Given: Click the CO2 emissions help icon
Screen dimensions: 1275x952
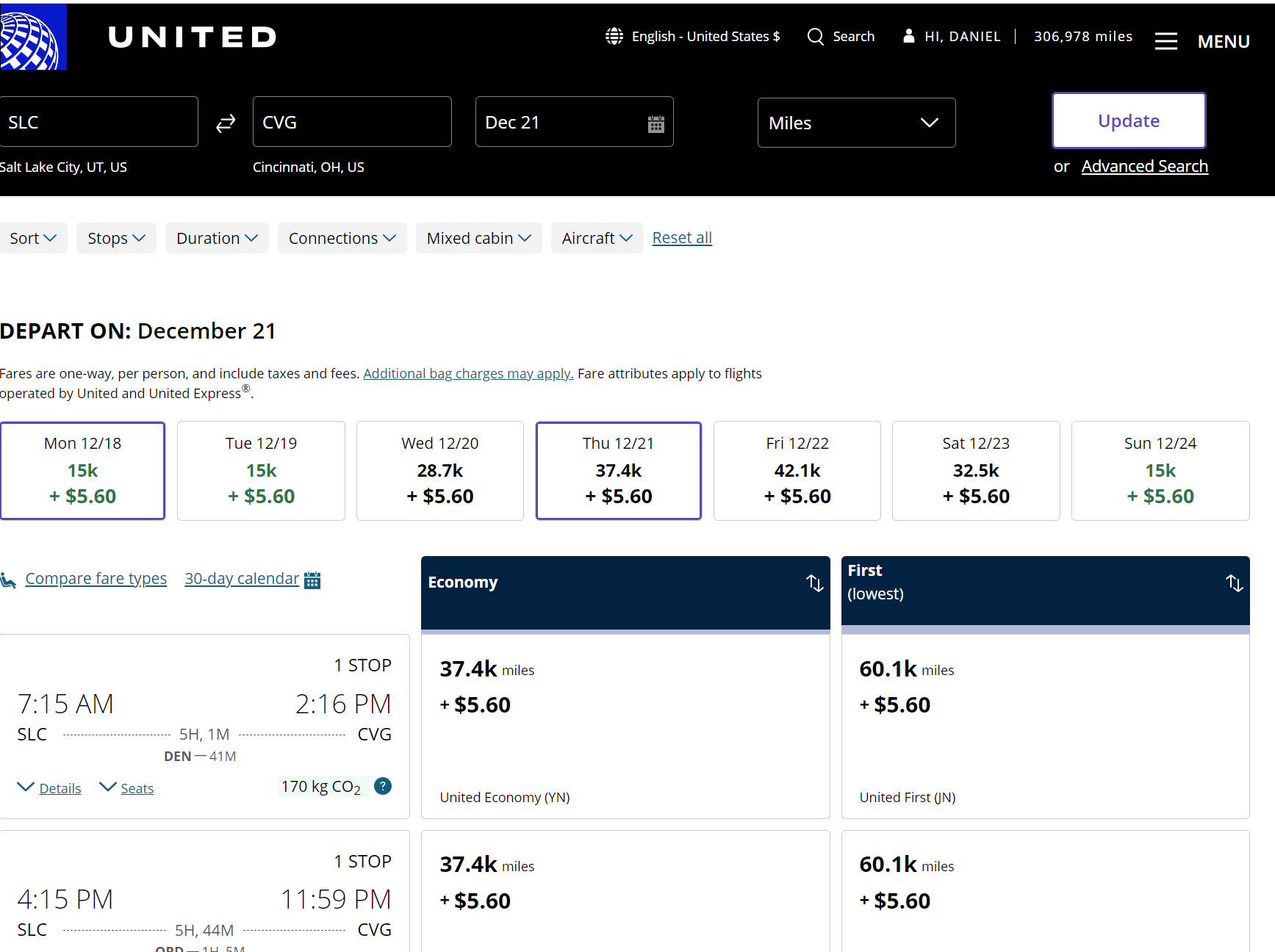Looking at the screenshot, I should click(382, 786).
